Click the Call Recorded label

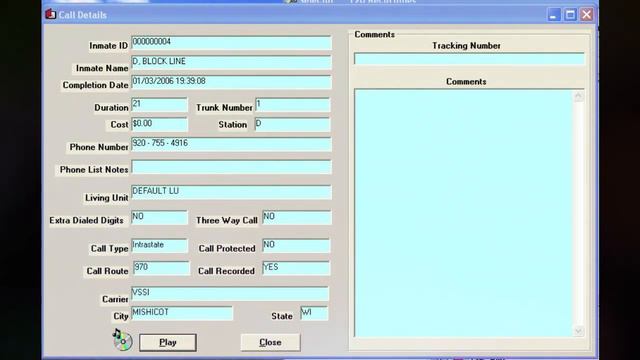(226, 271)
